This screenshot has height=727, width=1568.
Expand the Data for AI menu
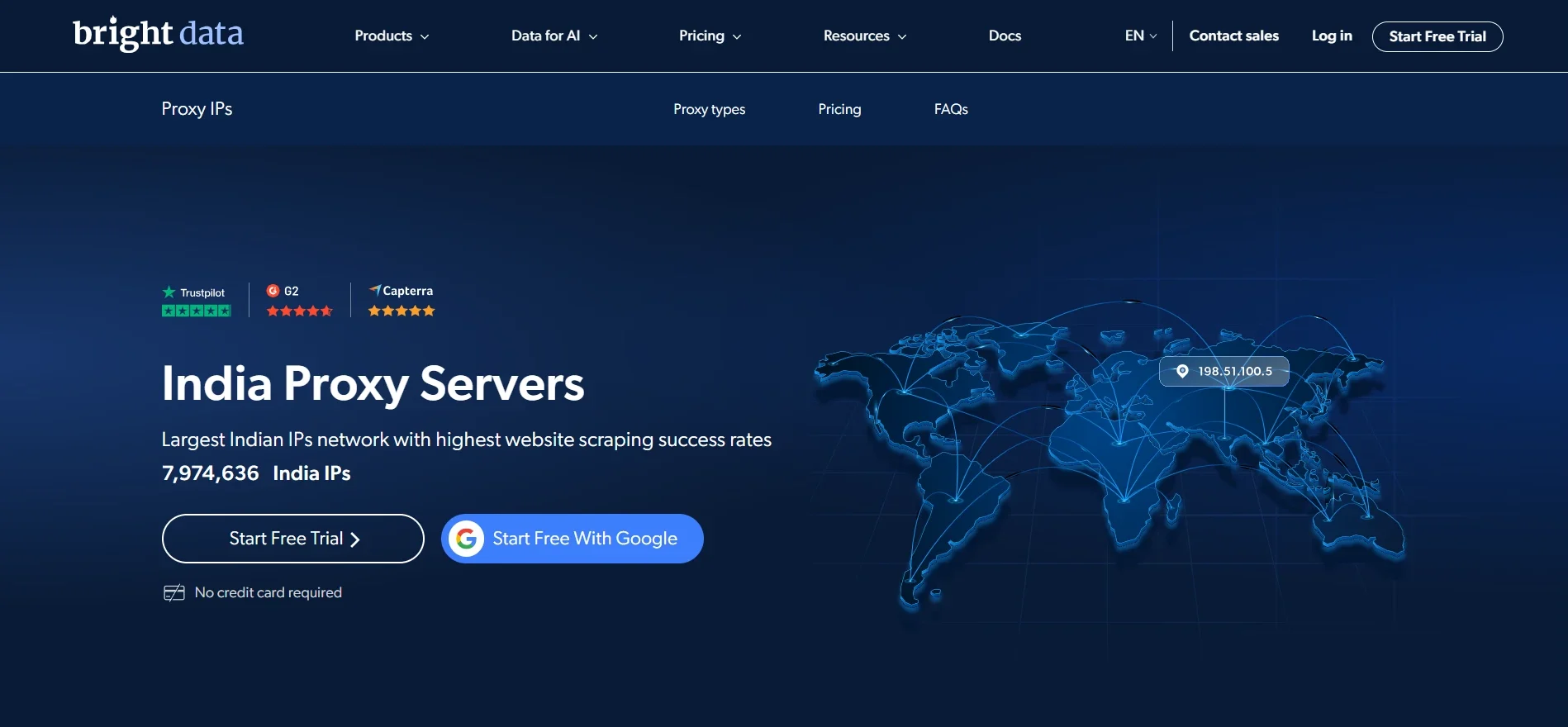click(554, 36)
